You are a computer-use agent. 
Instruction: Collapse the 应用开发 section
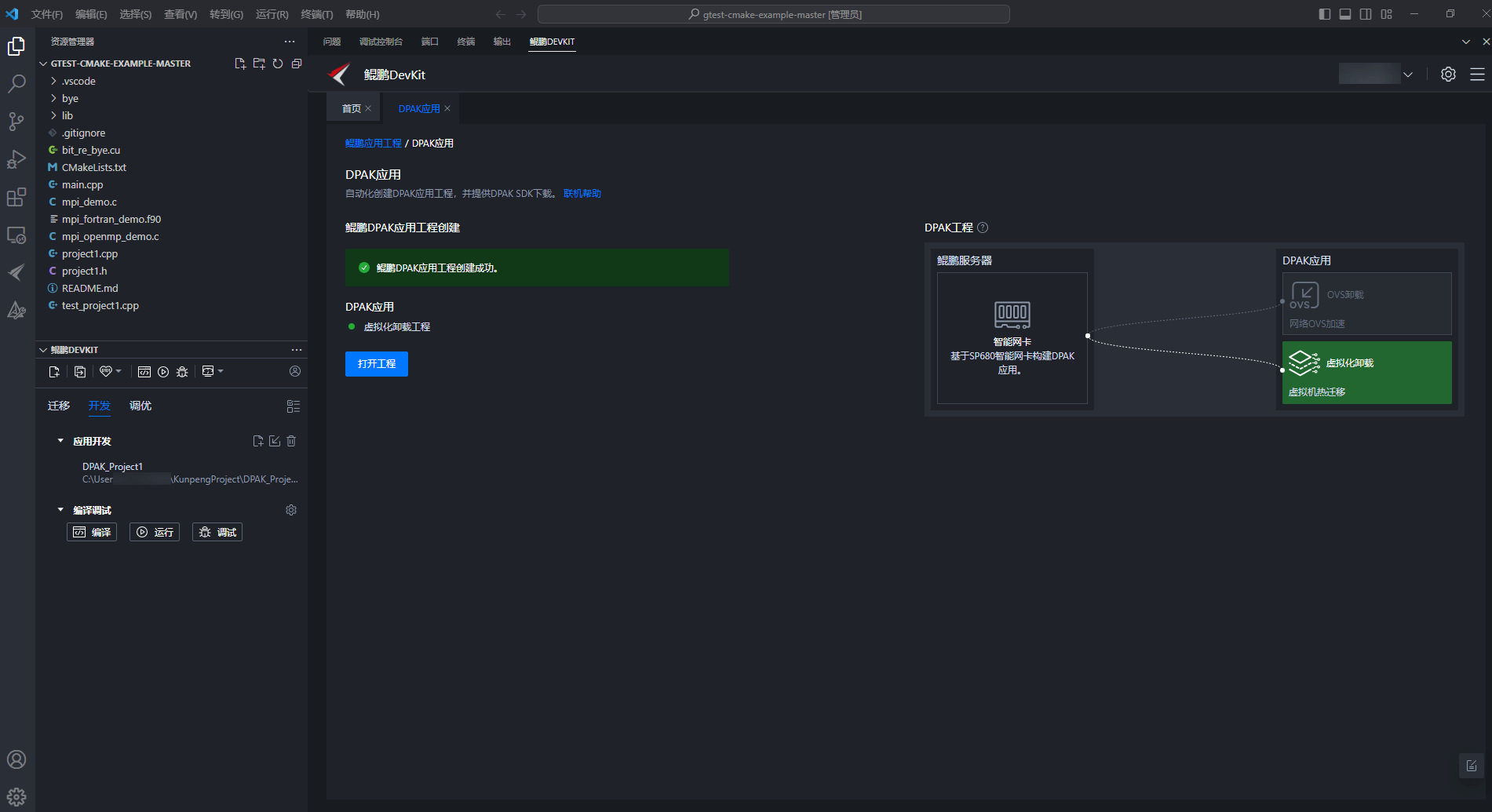pyautogui.click(x=60, y=441)
